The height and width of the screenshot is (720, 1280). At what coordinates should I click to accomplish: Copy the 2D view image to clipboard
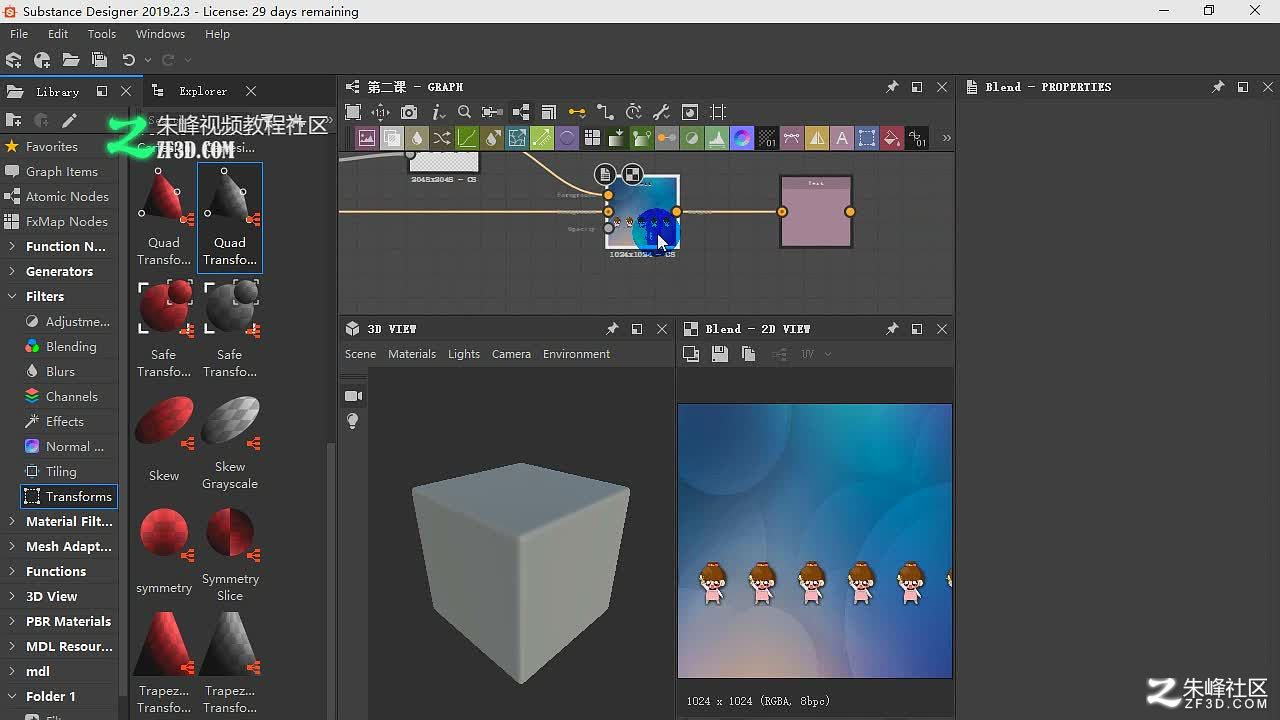(x=748, y=354)
